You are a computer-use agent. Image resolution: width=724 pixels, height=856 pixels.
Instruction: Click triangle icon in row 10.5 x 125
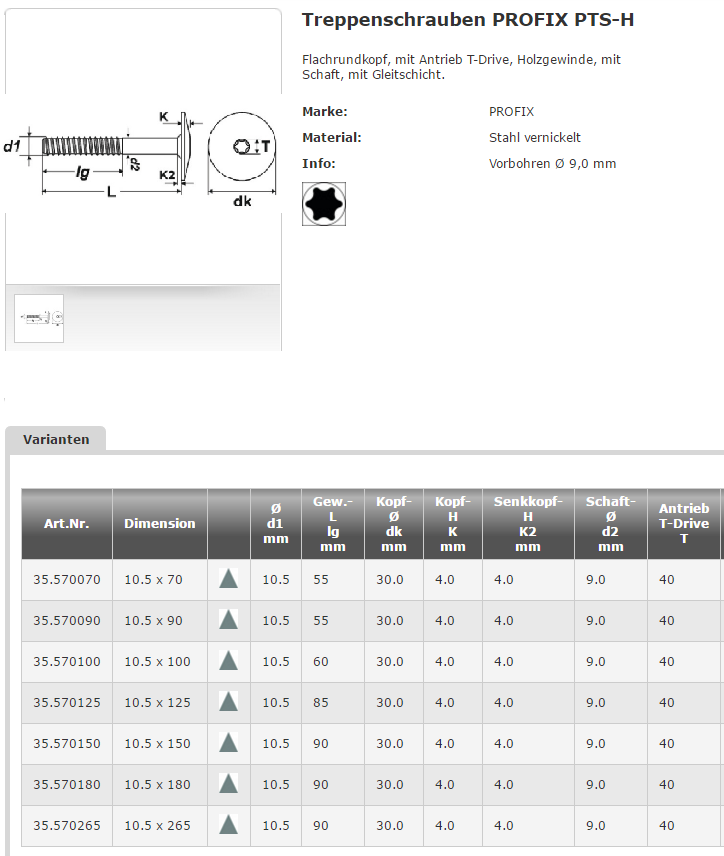228,702
